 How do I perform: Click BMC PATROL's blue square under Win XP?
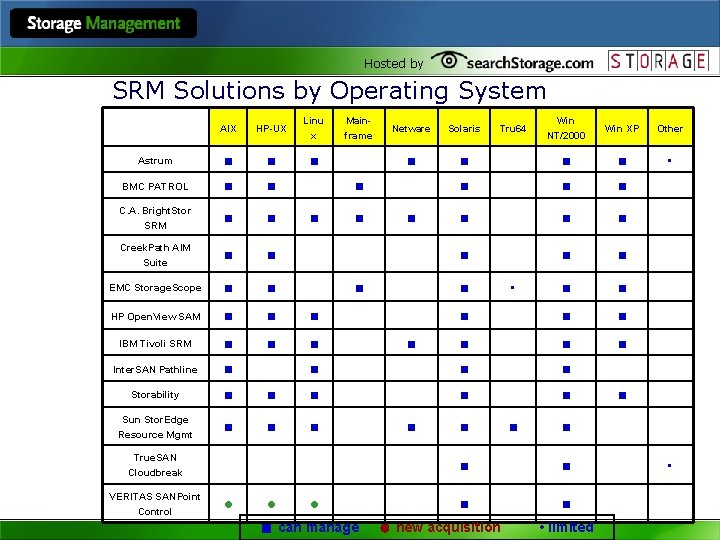point(622,186)
